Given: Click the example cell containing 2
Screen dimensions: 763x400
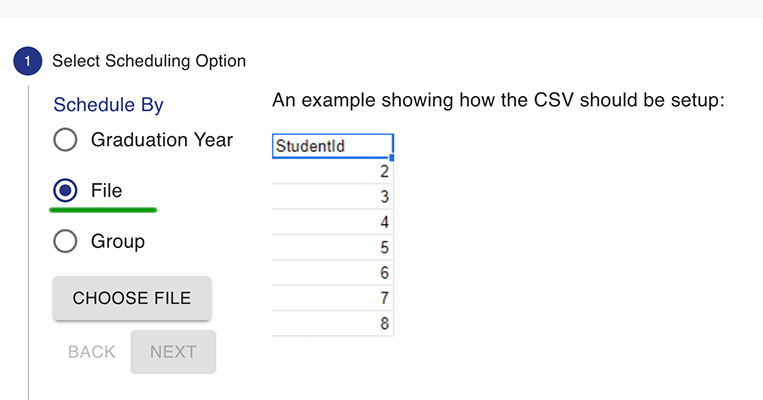Looking at the screenshot, I should [332, 171].
